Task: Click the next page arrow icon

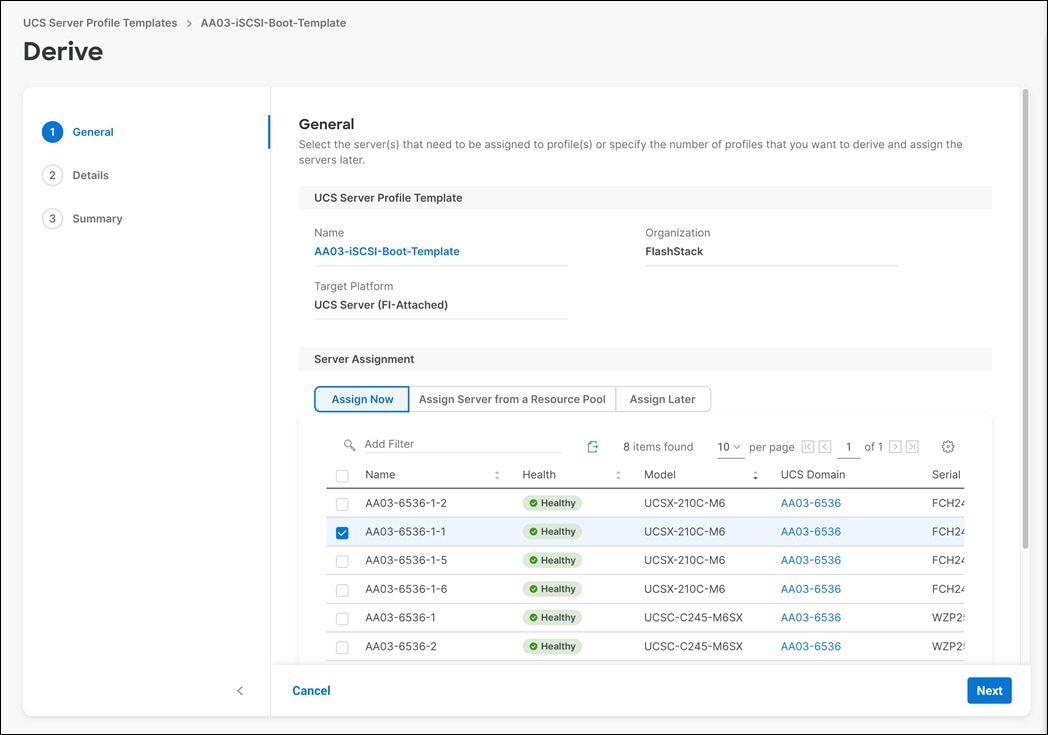Action: tap(896, 446)
